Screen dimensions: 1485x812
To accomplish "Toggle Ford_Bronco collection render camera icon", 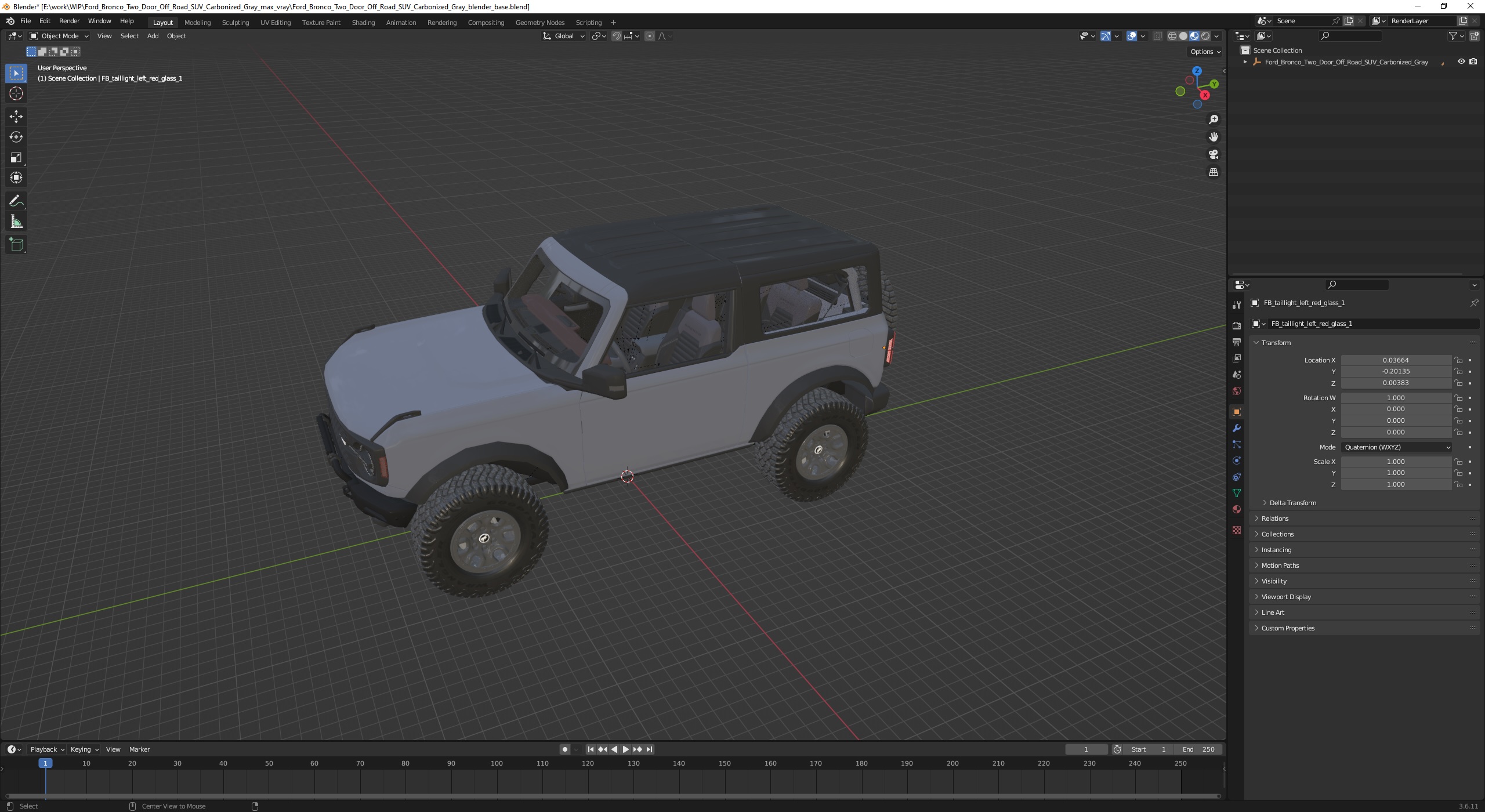I will click(1473, 61).
